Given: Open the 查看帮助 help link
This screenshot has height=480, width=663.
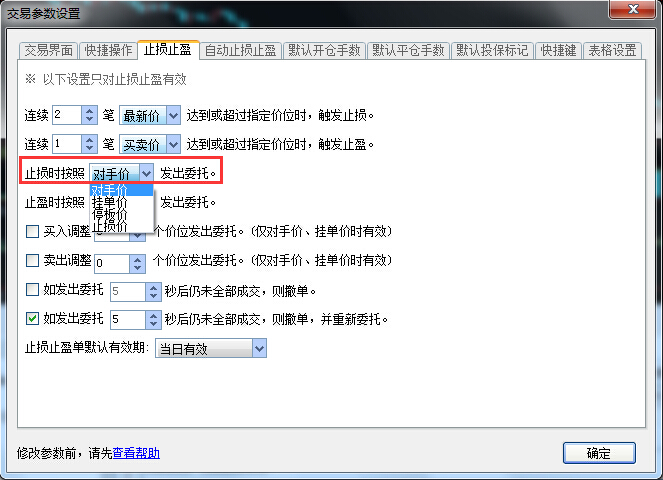Looking at the screenshot, I should click(x=136, y=453).
